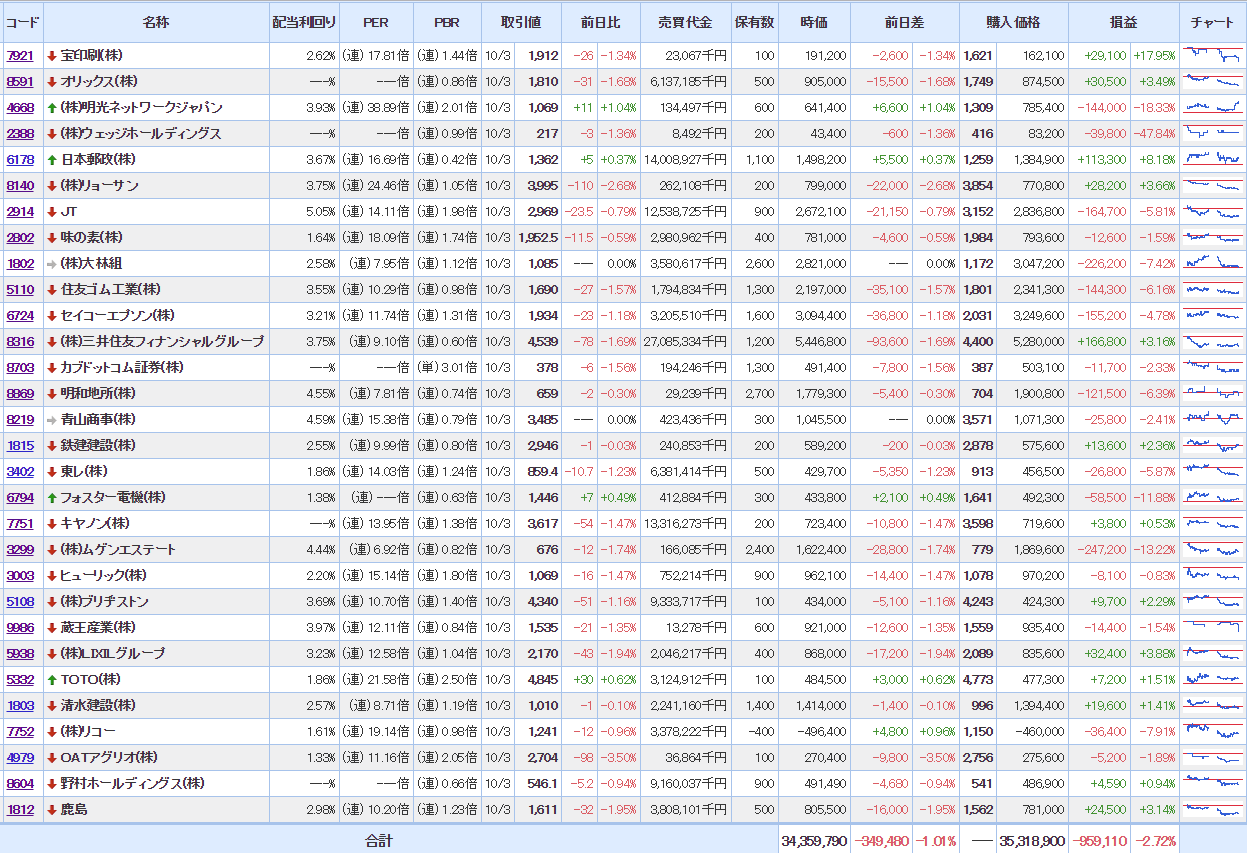Click the 売買代金 column header
The width and height of the screenshot is (1247, 853).
(x=685, y=22)
